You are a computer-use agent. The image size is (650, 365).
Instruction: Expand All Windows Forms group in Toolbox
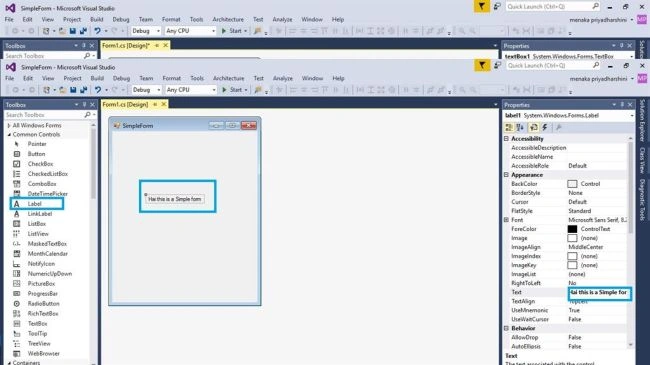point(9,125)
